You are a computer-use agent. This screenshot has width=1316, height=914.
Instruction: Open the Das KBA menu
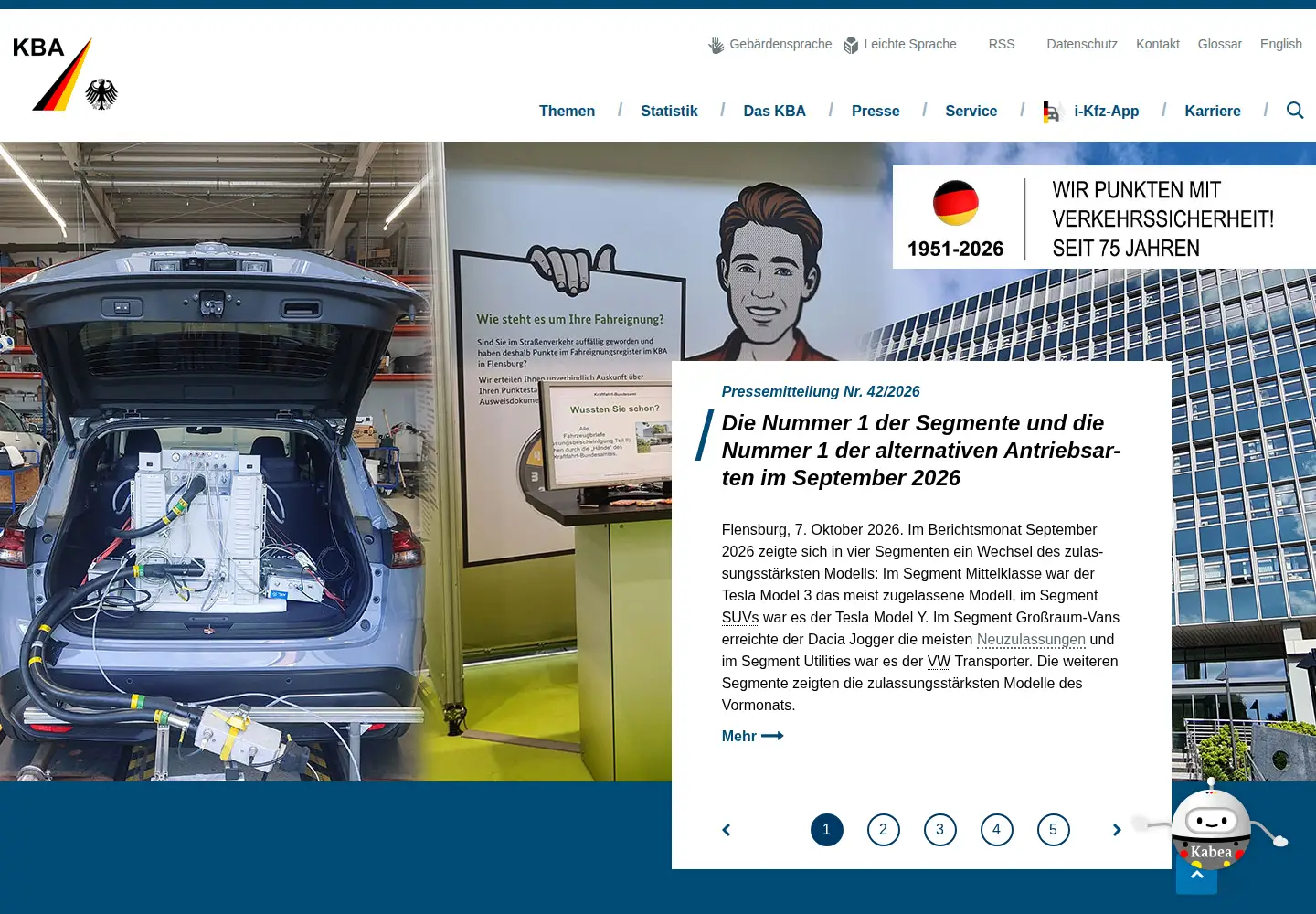[x=775, y=112]
